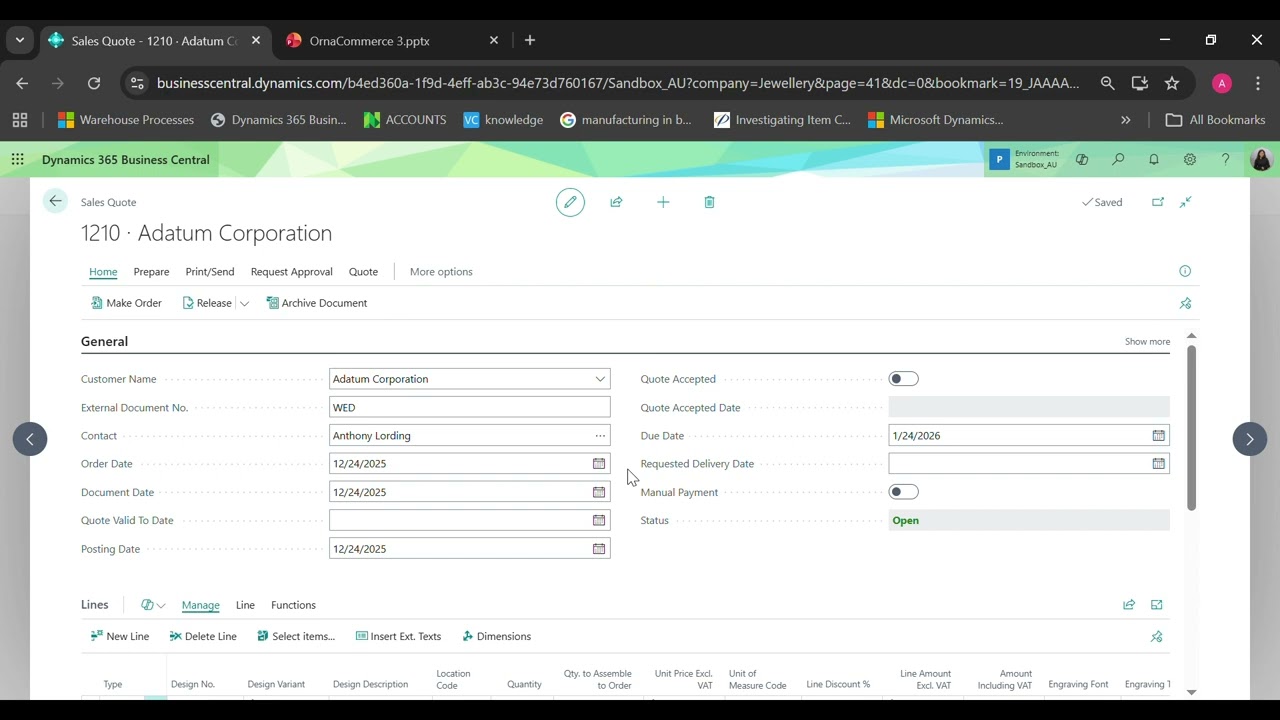
Task: Open Business Central search magnifier
Action: (1118, 159)
